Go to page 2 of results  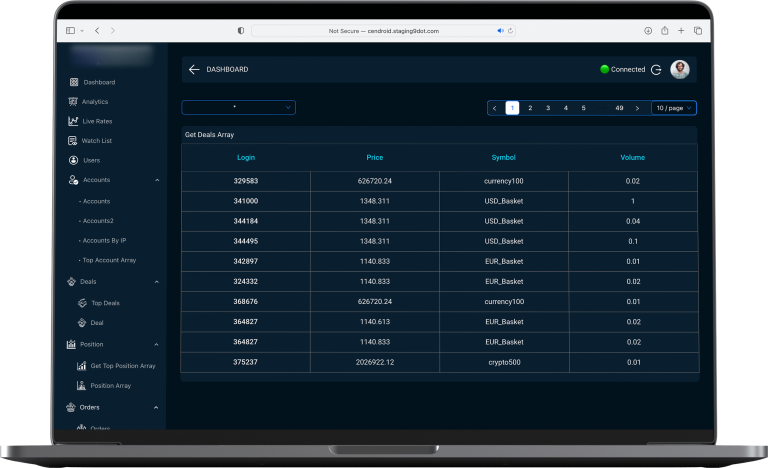tap(530, 108)
